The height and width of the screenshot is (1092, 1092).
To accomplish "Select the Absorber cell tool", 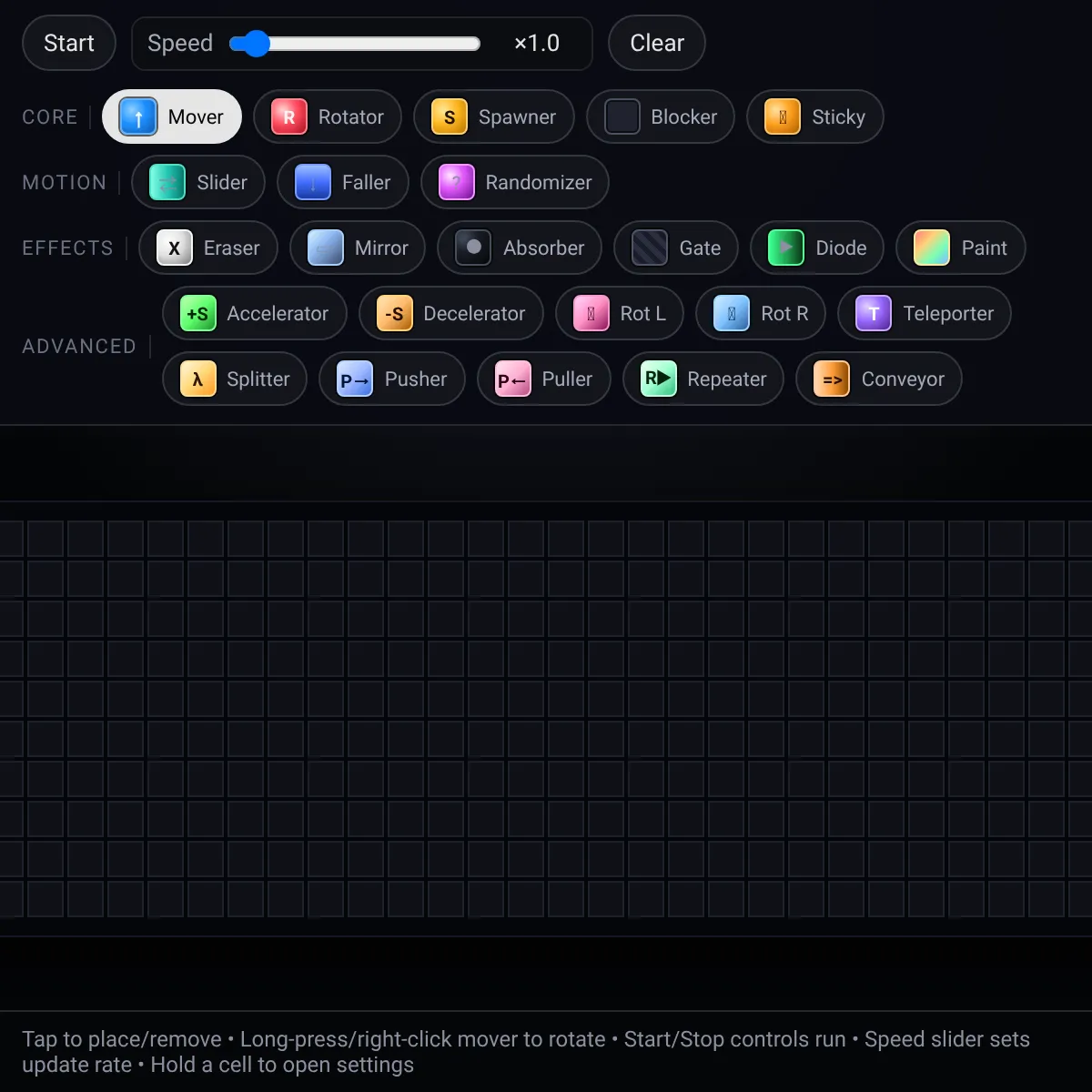I will 520,248.
